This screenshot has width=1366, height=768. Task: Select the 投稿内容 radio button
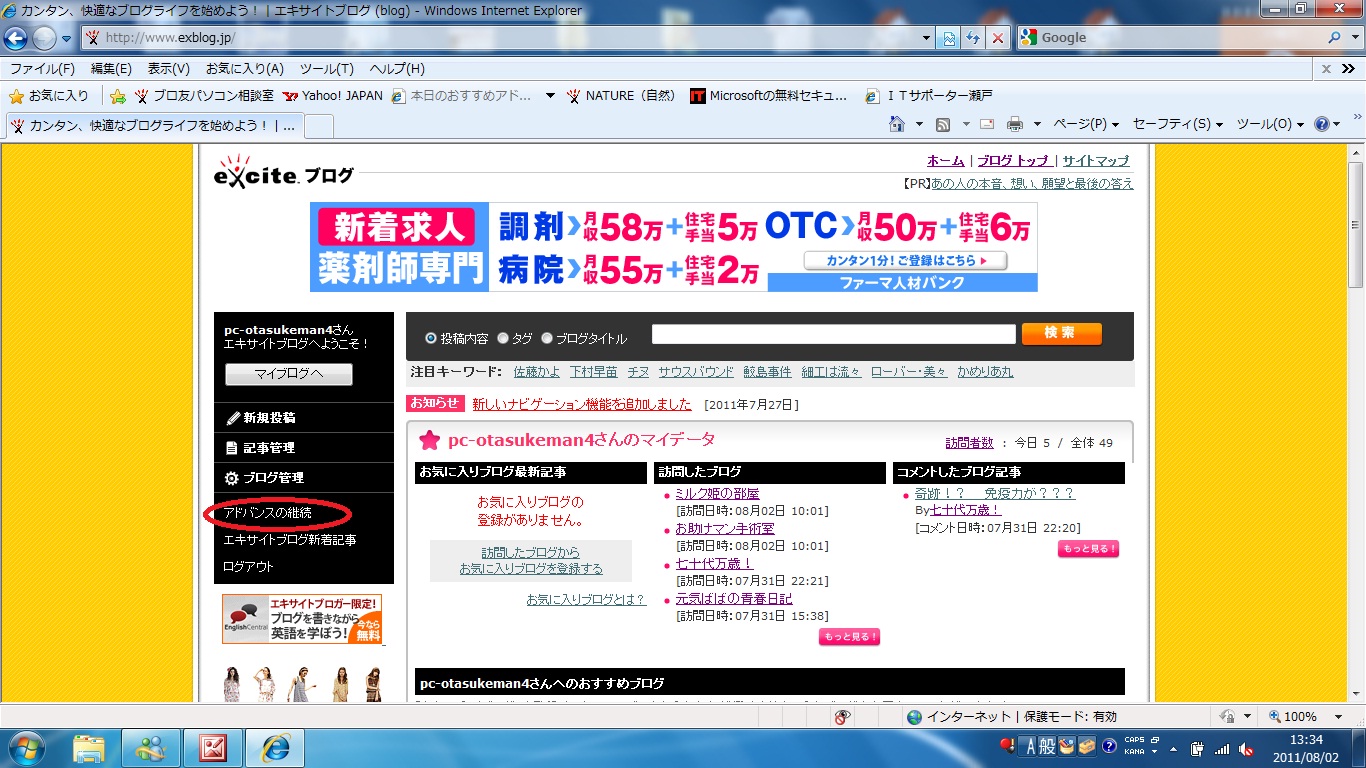(x=431, y=338)
